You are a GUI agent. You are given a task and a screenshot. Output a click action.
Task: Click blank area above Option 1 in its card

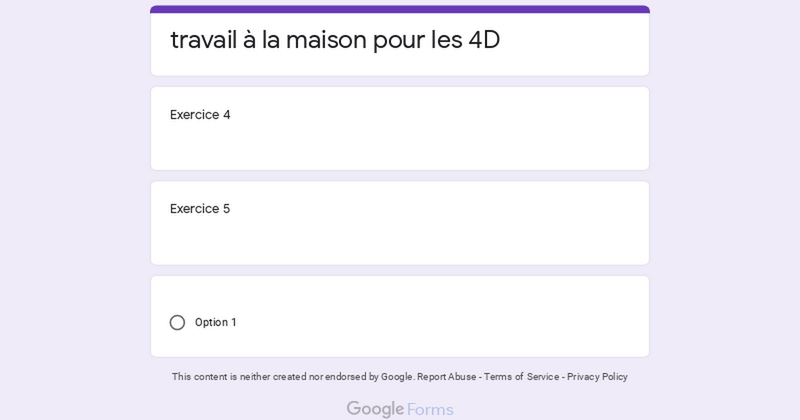point(400,293)
